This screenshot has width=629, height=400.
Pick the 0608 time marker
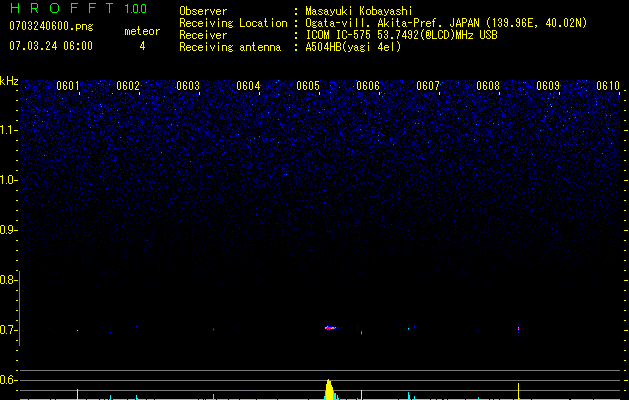click(488, 86)
